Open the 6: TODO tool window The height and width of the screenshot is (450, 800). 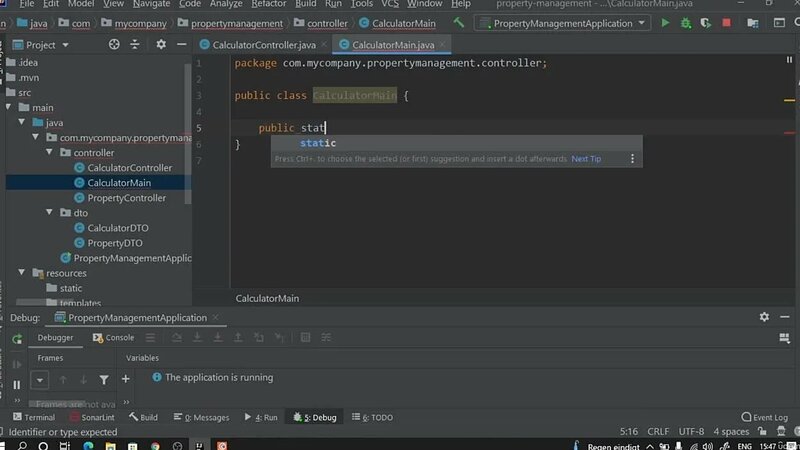pyautogui.click(x=372, y=417)
